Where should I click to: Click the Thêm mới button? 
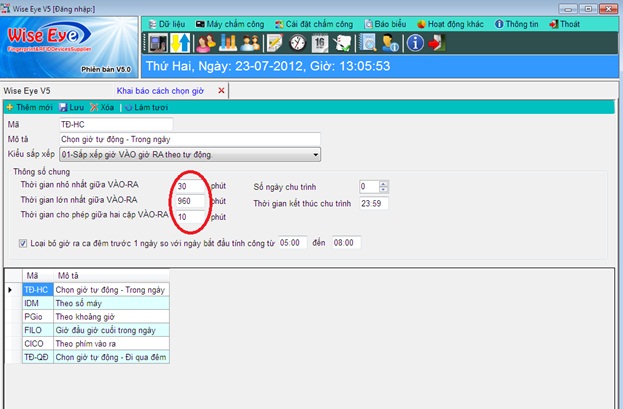pos(29,107)
